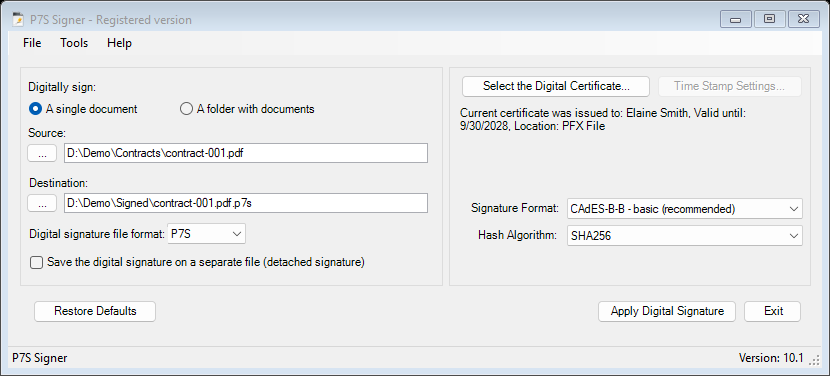
Task: Click the Source path input field
Action: [x=246, y=153]
